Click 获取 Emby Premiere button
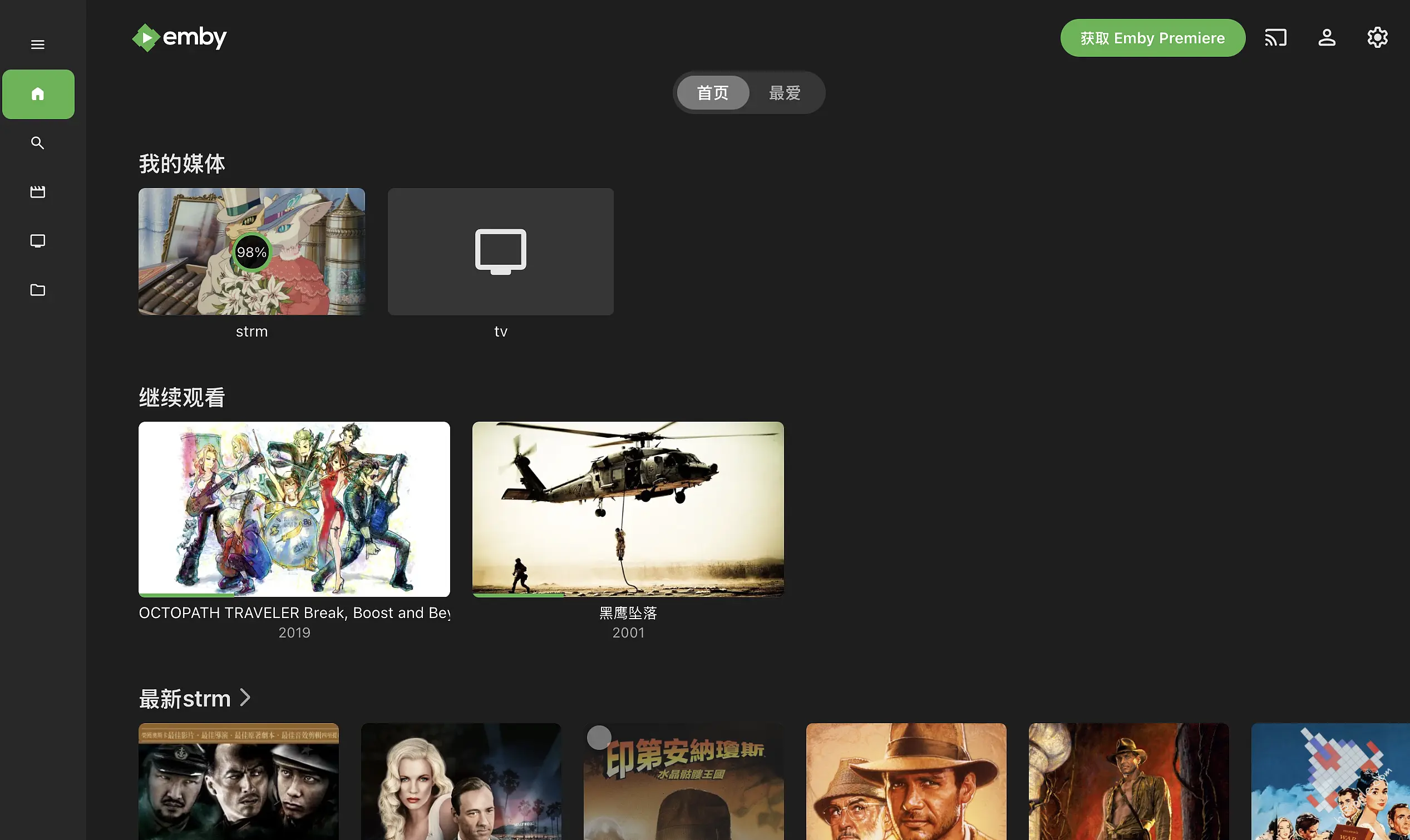Screen dimensions: 1410x840 [1152, 38]
